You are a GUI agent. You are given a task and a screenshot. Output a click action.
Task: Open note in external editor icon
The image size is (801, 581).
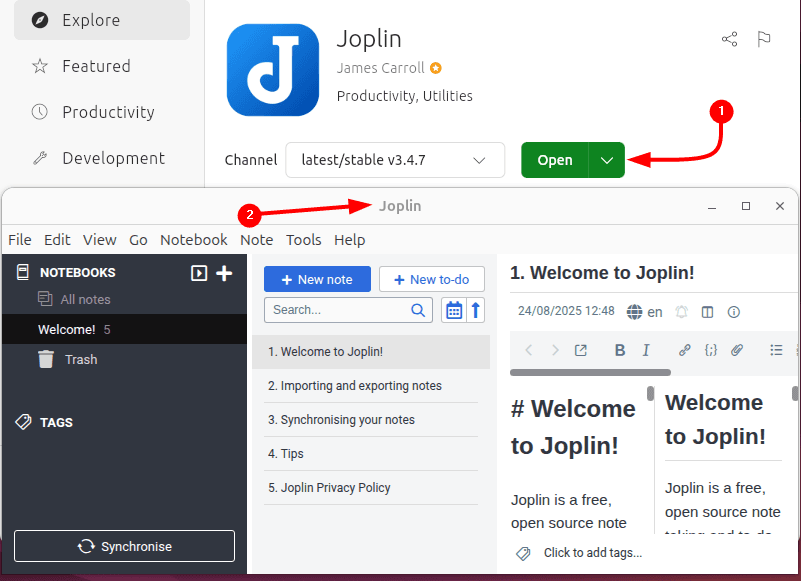[581, 350]
